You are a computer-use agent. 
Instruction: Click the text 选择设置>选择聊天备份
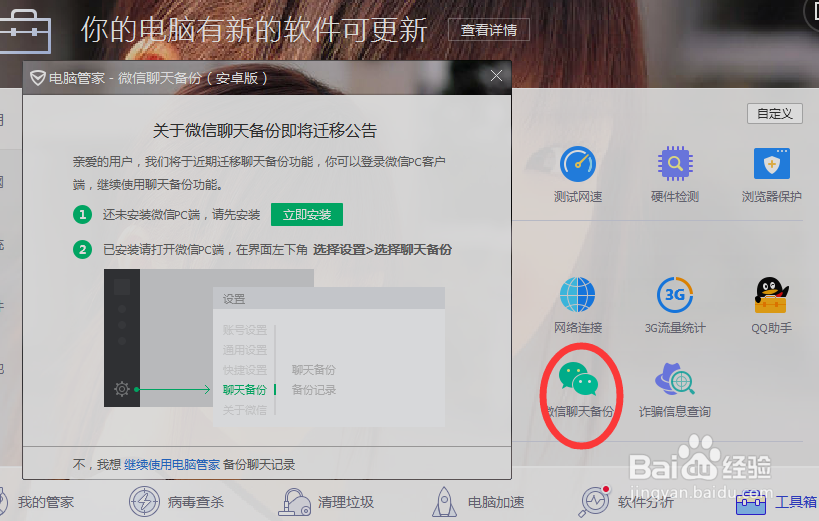point(382,250)
